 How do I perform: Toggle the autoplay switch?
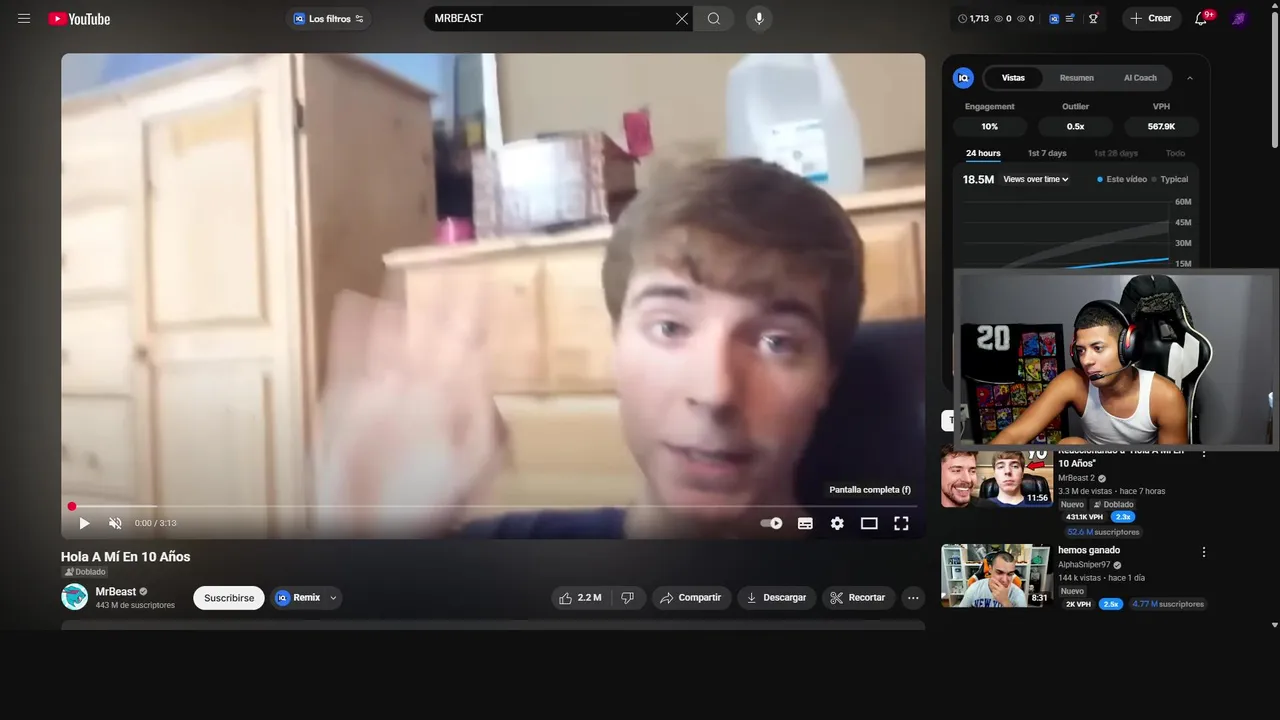[771, 523]
